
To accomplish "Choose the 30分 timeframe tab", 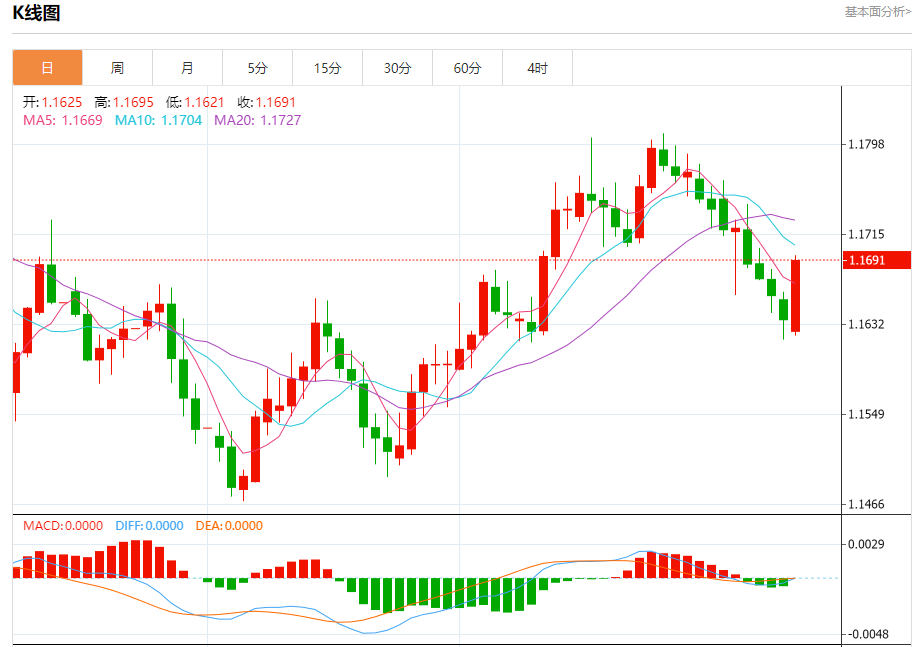I will [397, 68].
